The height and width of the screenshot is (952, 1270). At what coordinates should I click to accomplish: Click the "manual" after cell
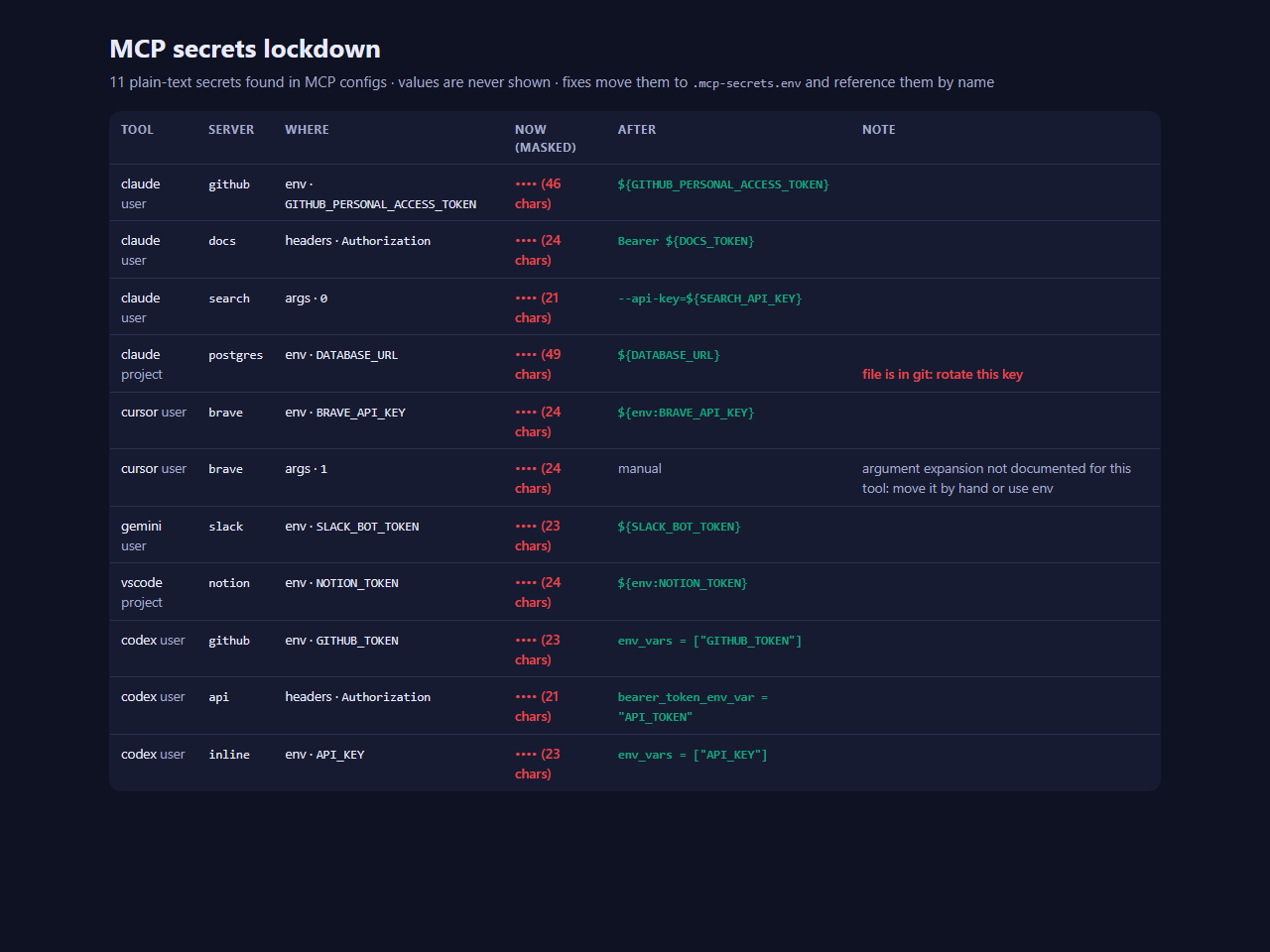pos(640,469)
